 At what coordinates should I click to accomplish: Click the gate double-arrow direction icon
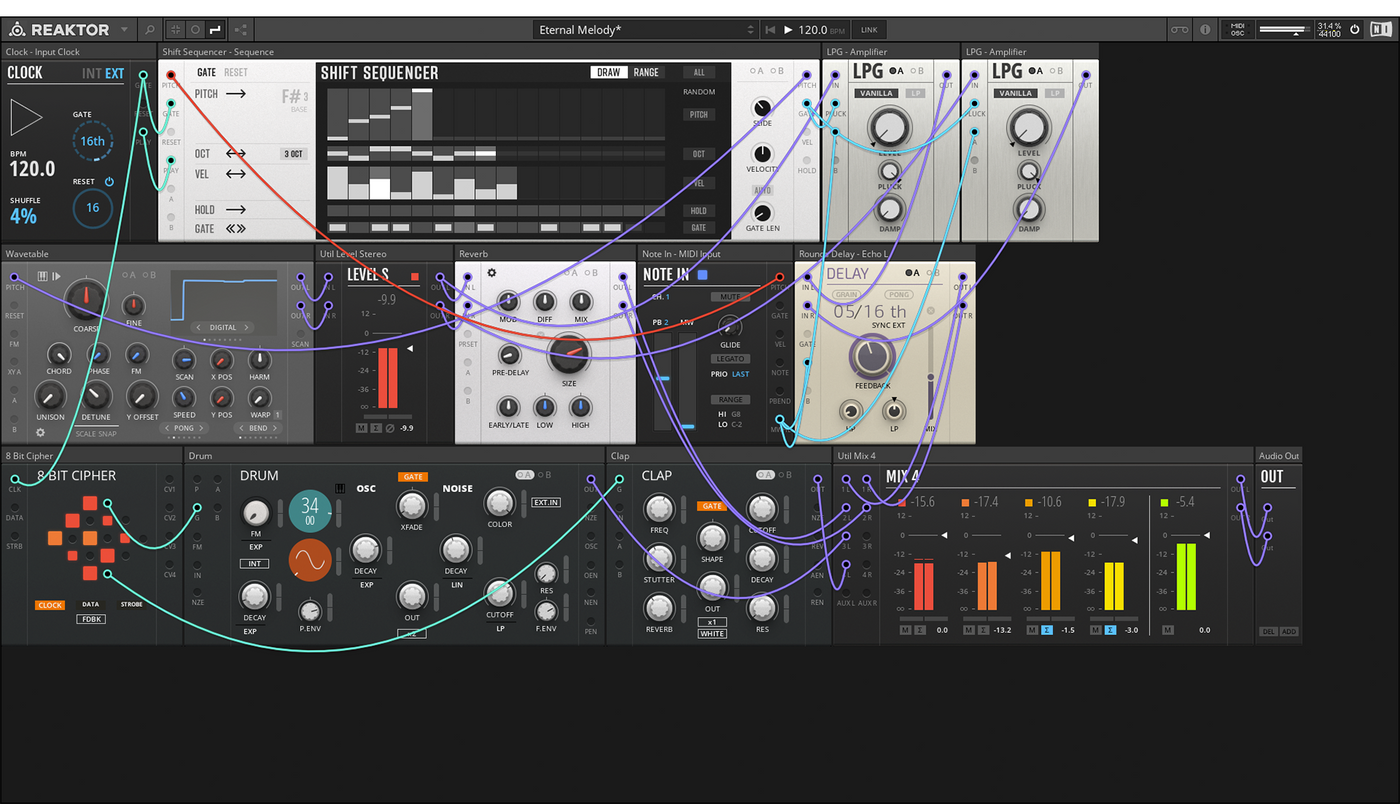[236, 229]
